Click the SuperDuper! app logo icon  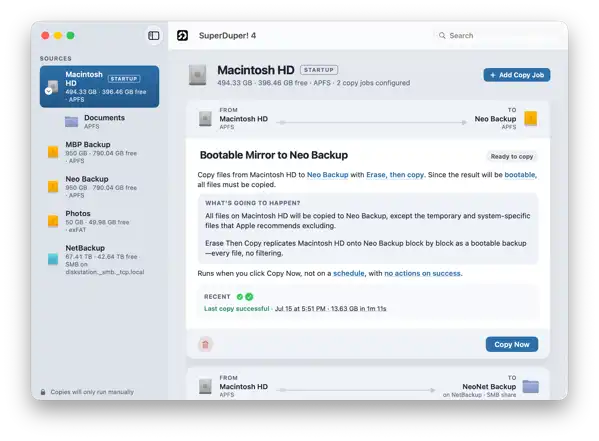(x=183, y=36)
